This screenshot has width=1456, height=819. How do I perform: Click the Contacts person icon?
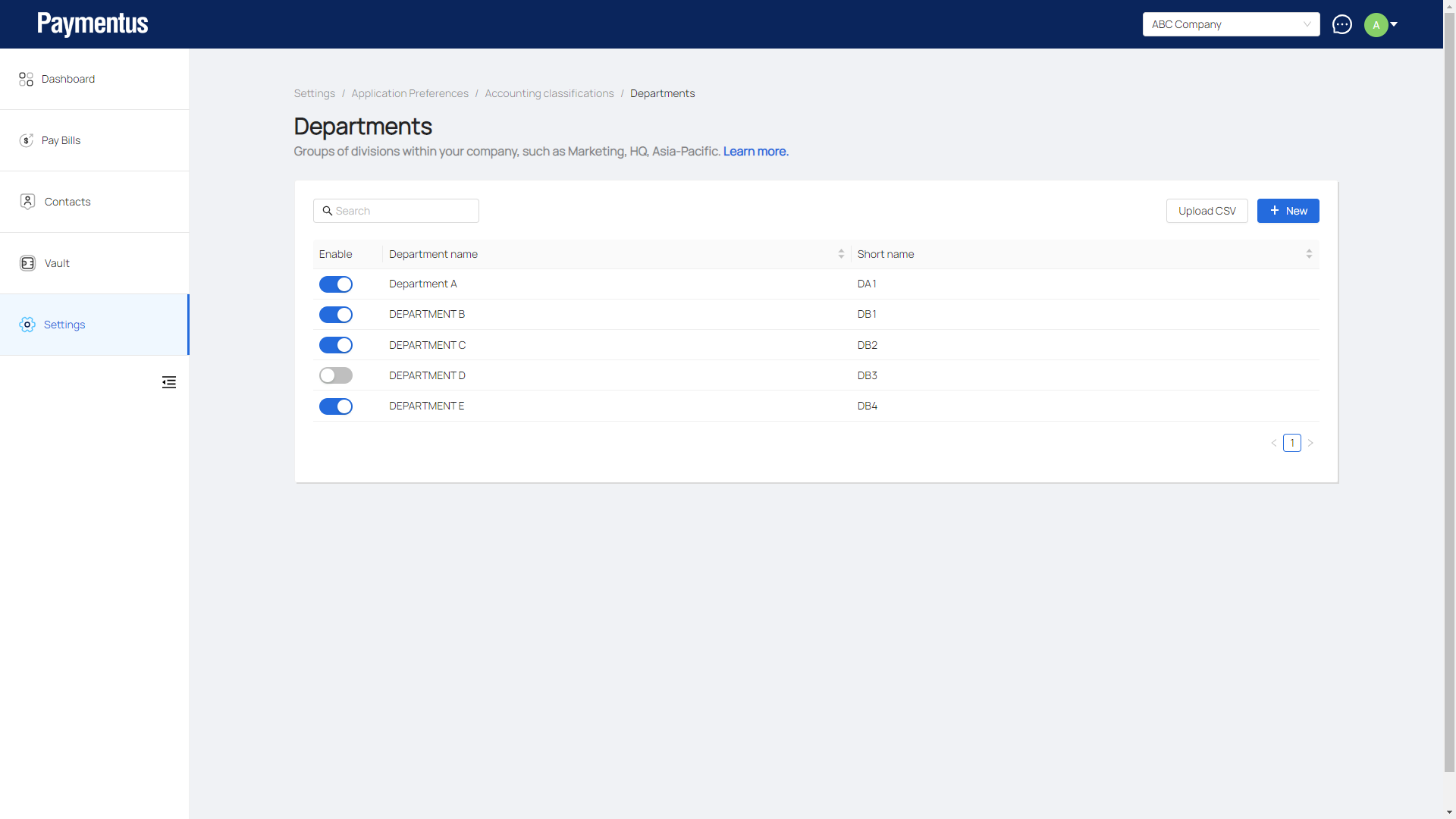27,202
